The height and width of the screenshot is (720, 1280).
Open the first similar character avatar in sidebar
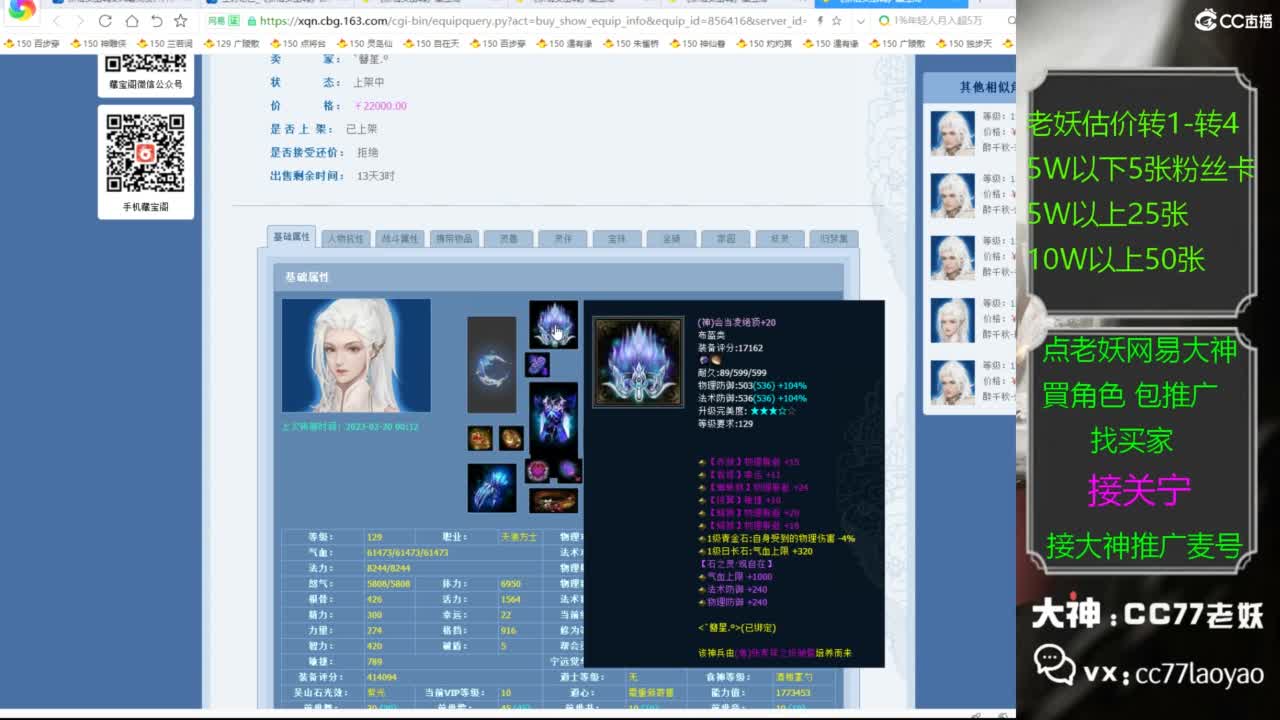953,132
